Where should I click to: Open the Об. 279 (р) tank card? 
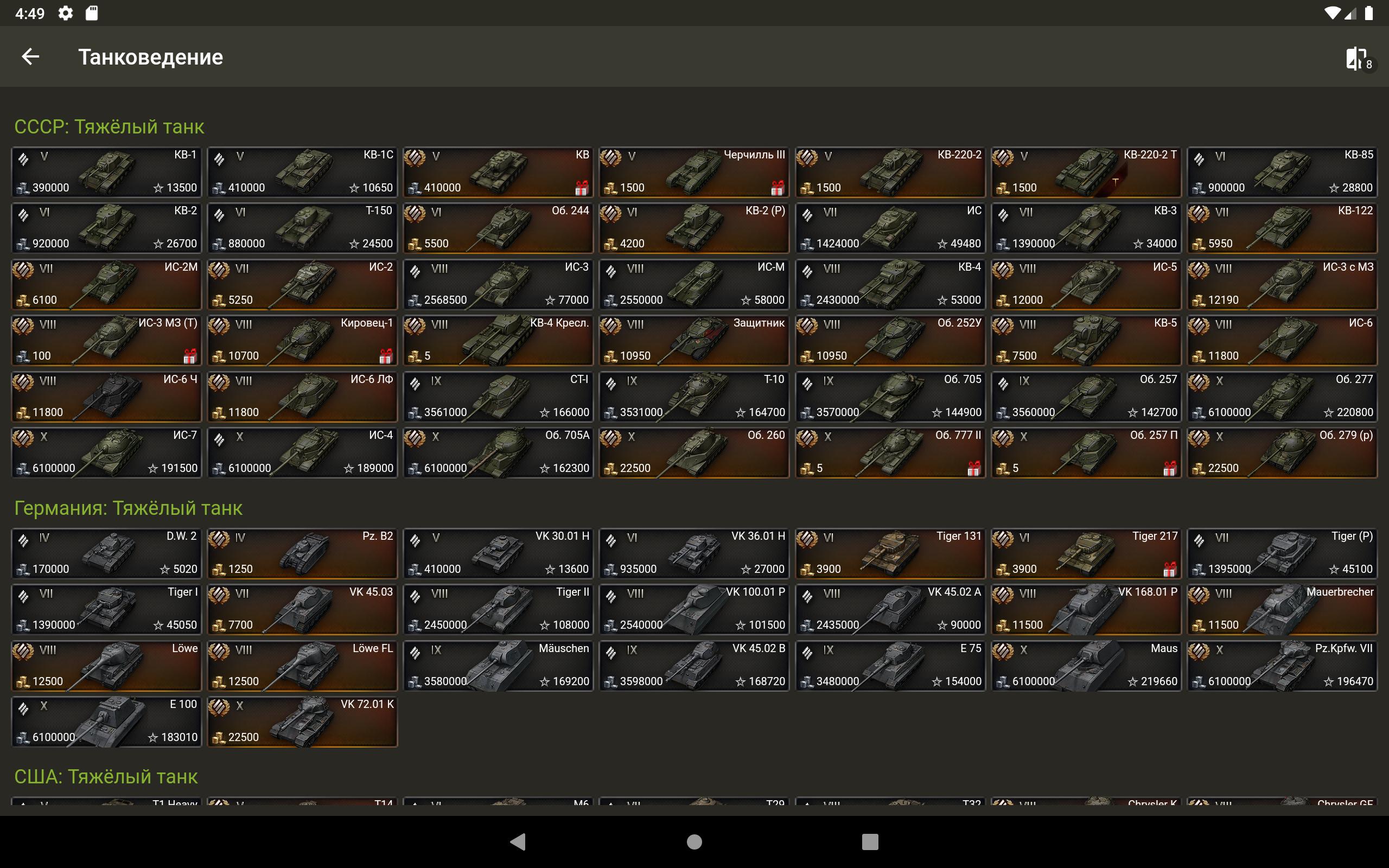[x=1282, y=452]
